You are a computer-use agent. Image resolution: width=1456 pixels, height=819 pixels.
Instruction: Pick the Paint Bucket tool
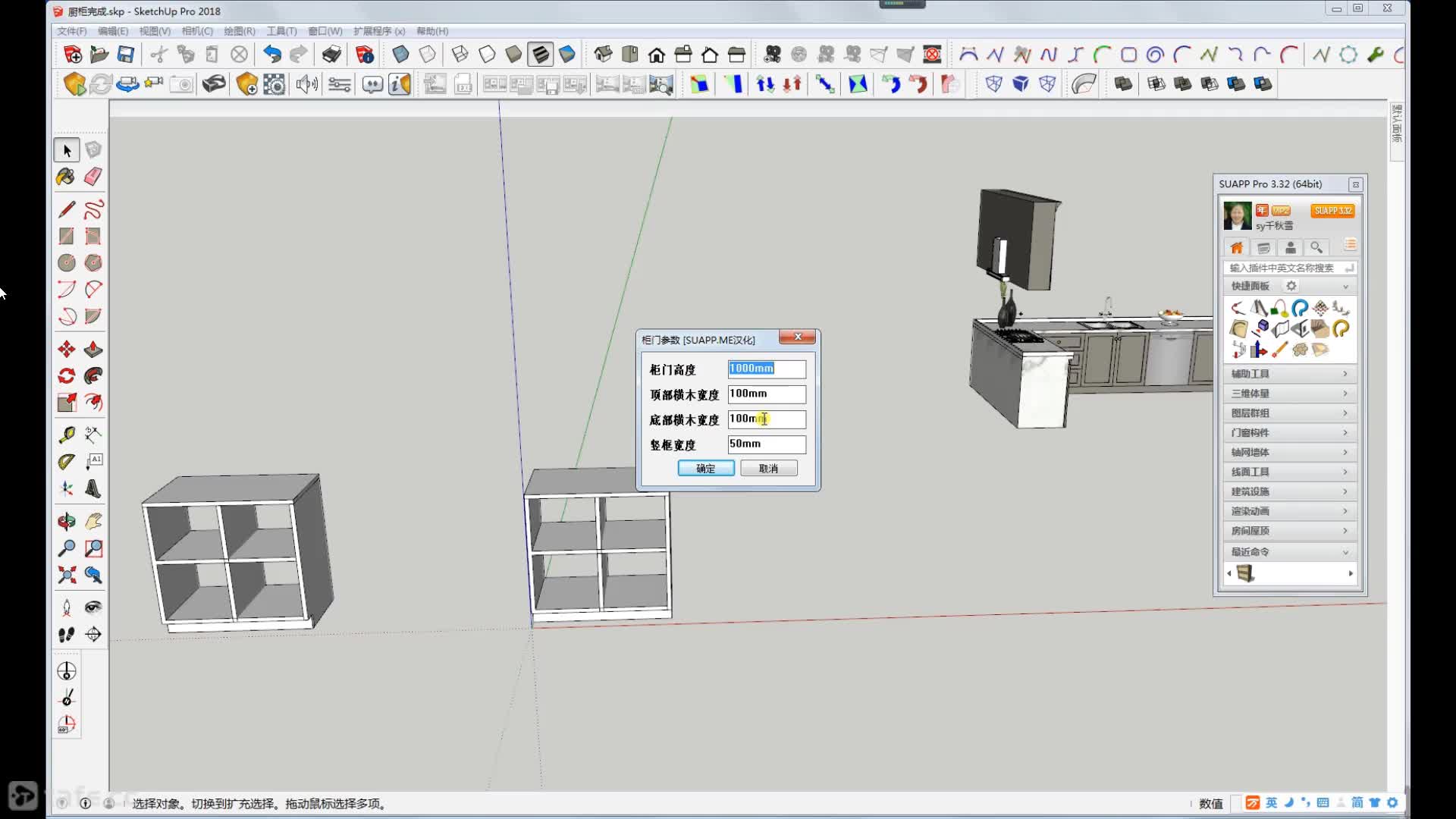66,177
